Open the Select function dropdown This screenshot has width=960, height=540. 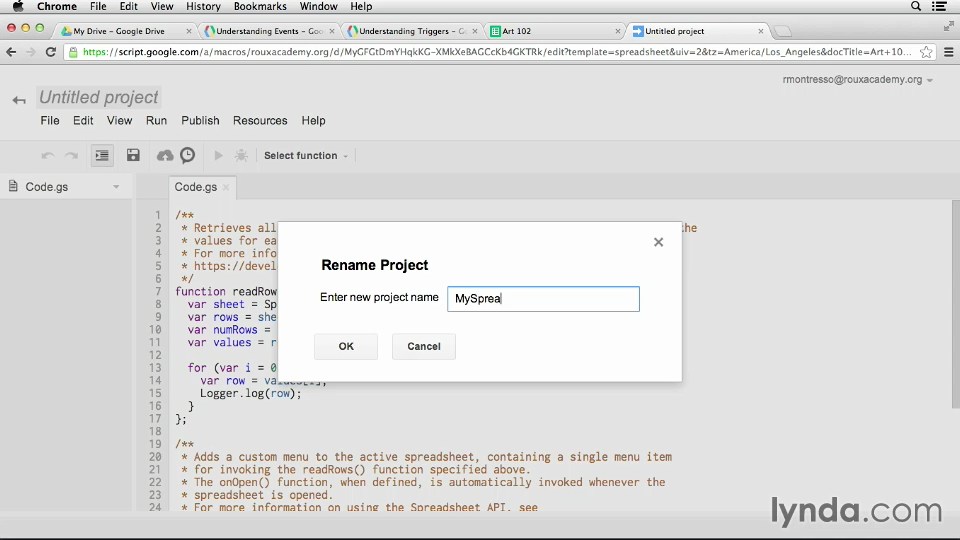click(x=306, y=156)
